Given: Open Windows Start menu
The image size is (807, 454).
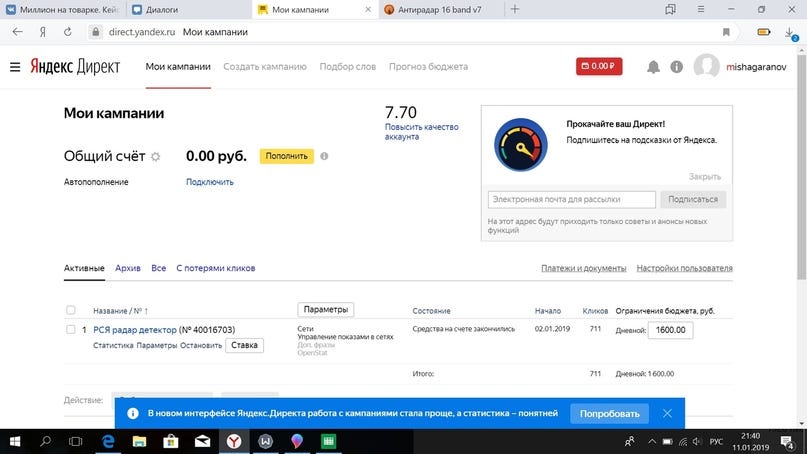Looking at the screenshot, I should tap(15, 441).
